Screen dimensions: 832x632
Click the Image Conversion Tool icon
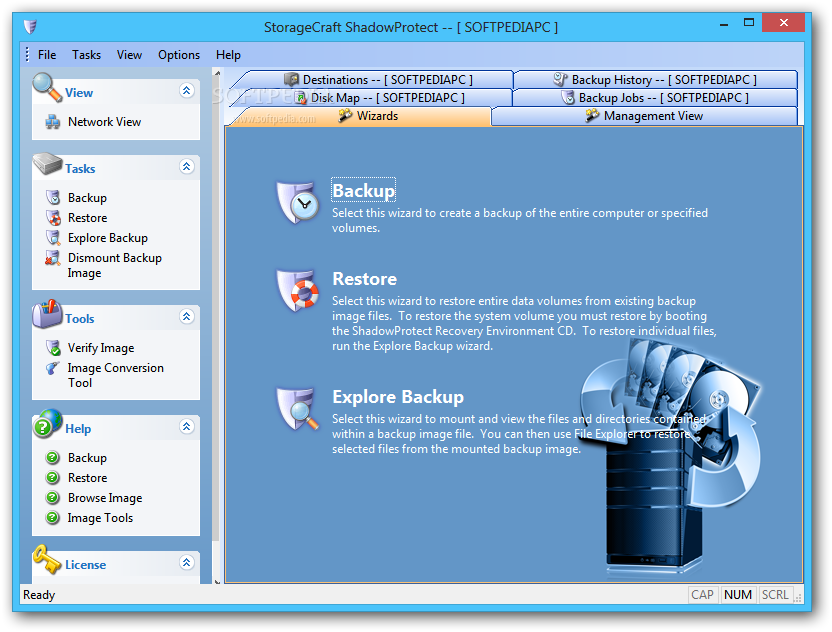(53, 368)
